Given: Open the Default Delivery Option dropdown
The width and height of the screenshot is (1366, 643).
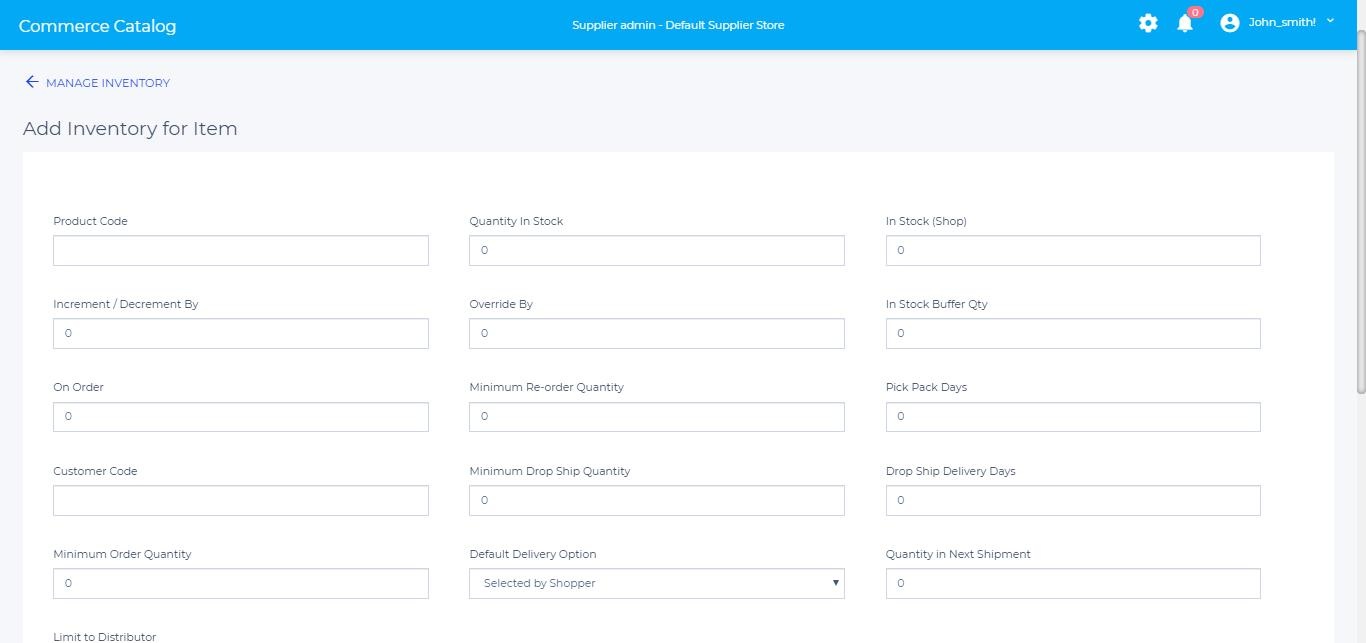Looking at the screenshot, I should pos(657,583).
